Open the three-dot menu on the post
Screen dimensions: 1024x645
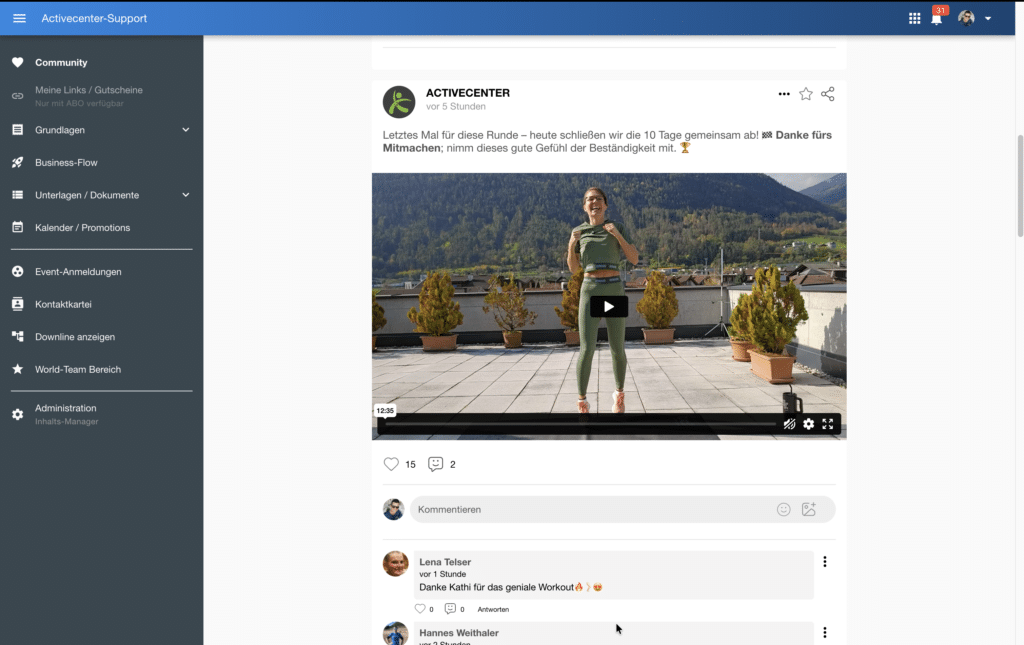783,93
